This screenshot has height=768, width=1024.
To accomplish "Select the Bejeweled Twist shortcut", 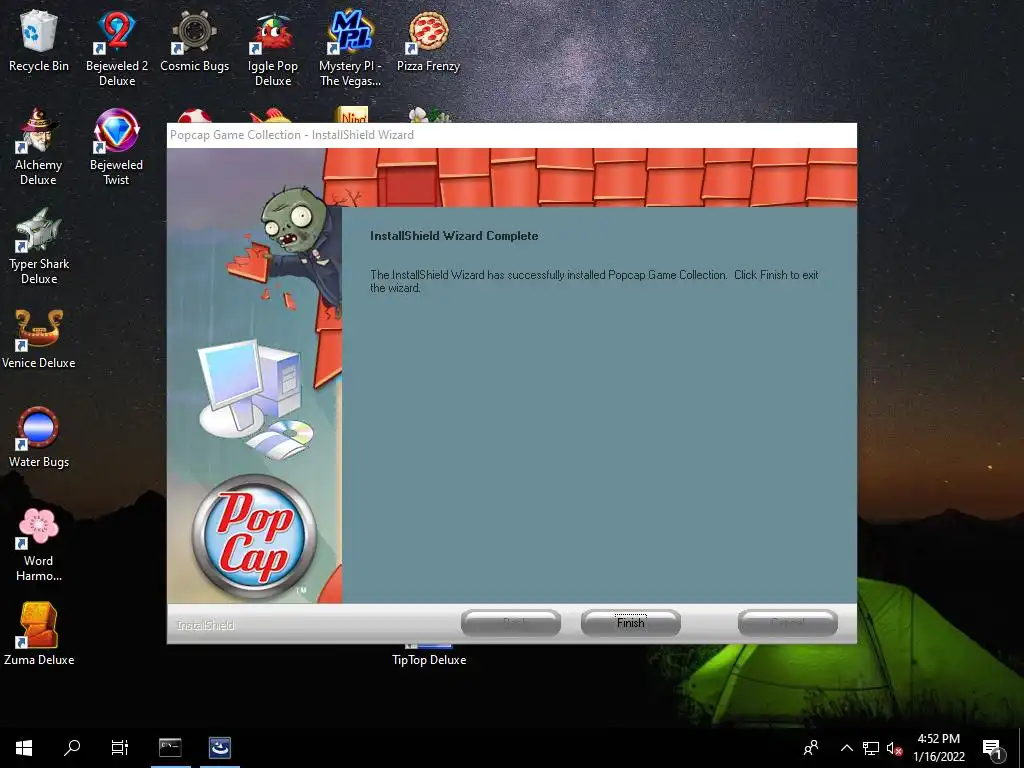I will coord(116,148).
